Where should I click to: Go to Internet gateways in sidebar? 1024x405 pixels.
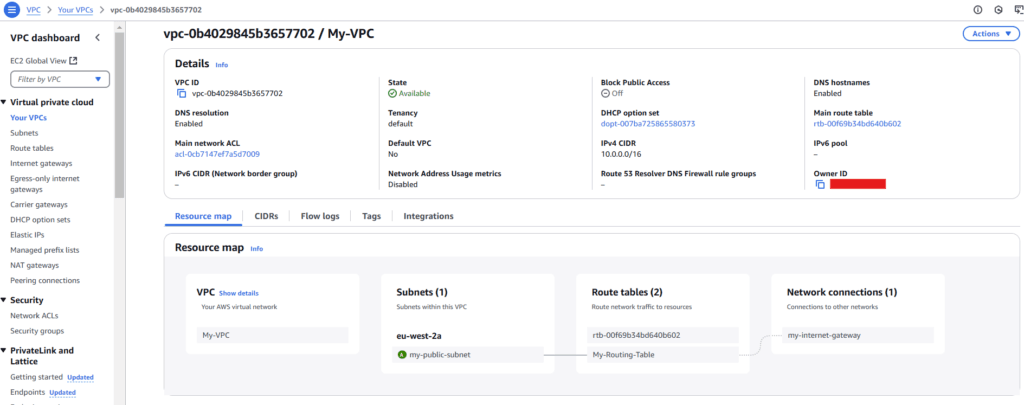pos(41,163)
